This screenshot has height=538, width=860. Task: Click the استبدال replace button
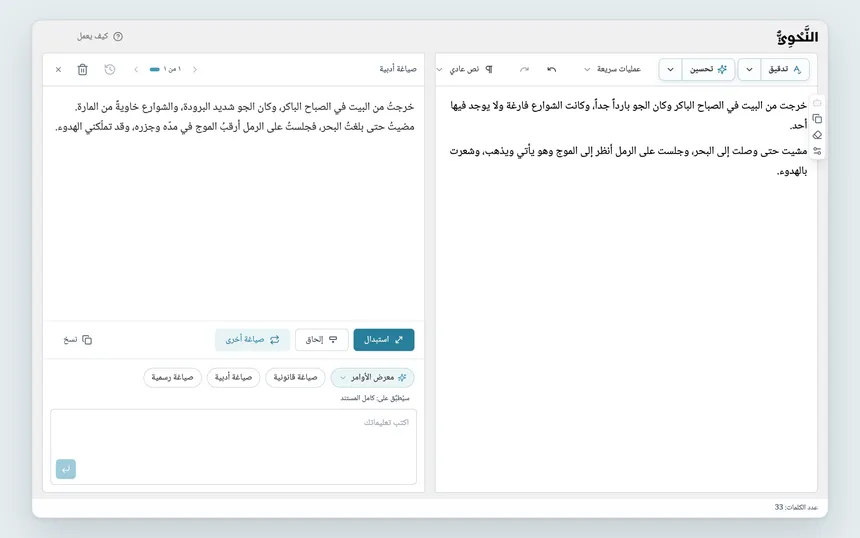click(384, 340)
